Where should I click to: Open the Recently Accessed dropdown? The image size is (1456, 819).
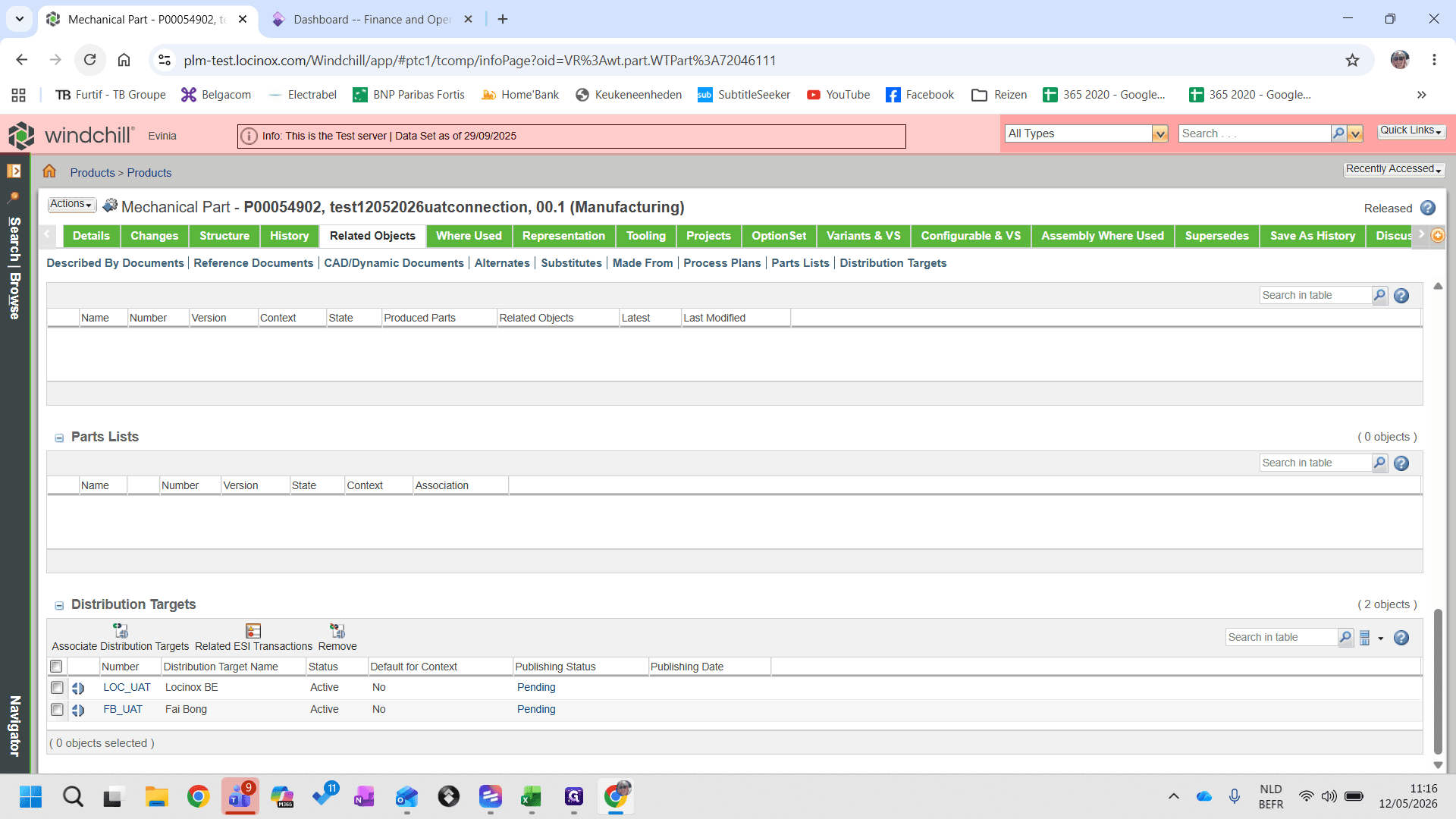pos(1394,169)
